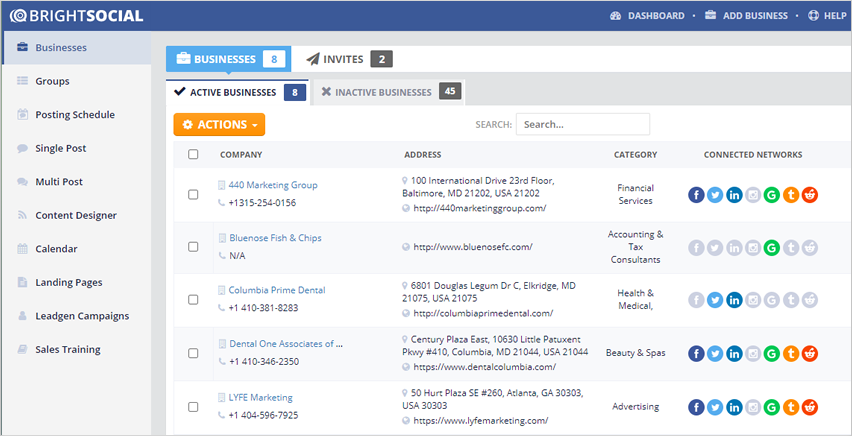The height and width of the screenshot is (436, 852).
Task: Click Tumblr icon for 440 Marketing Group
Action: pos(791,195)
